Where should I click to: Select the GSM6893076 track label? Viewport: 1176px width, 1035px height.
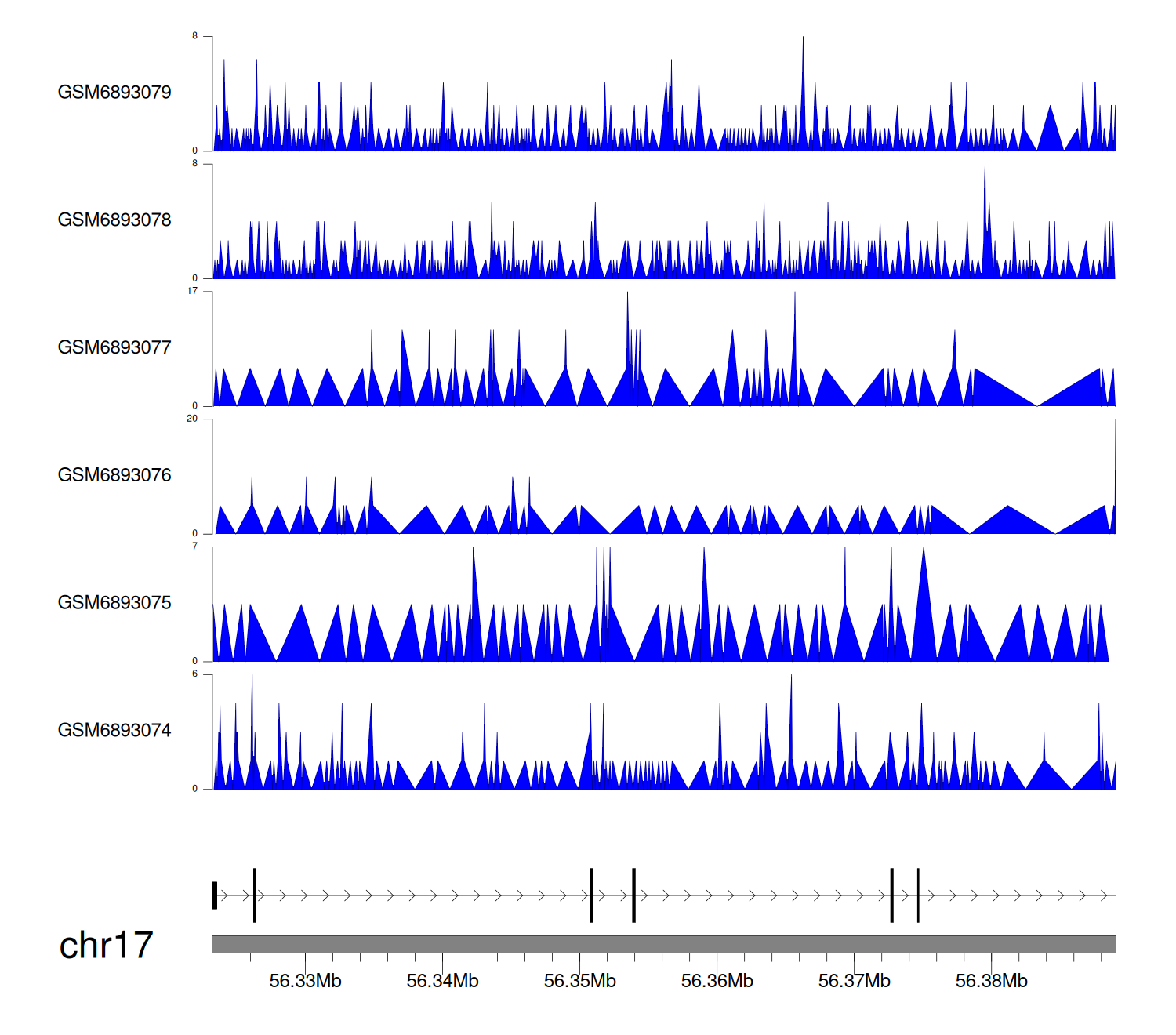pyautogui.click(x=114, y=475)
